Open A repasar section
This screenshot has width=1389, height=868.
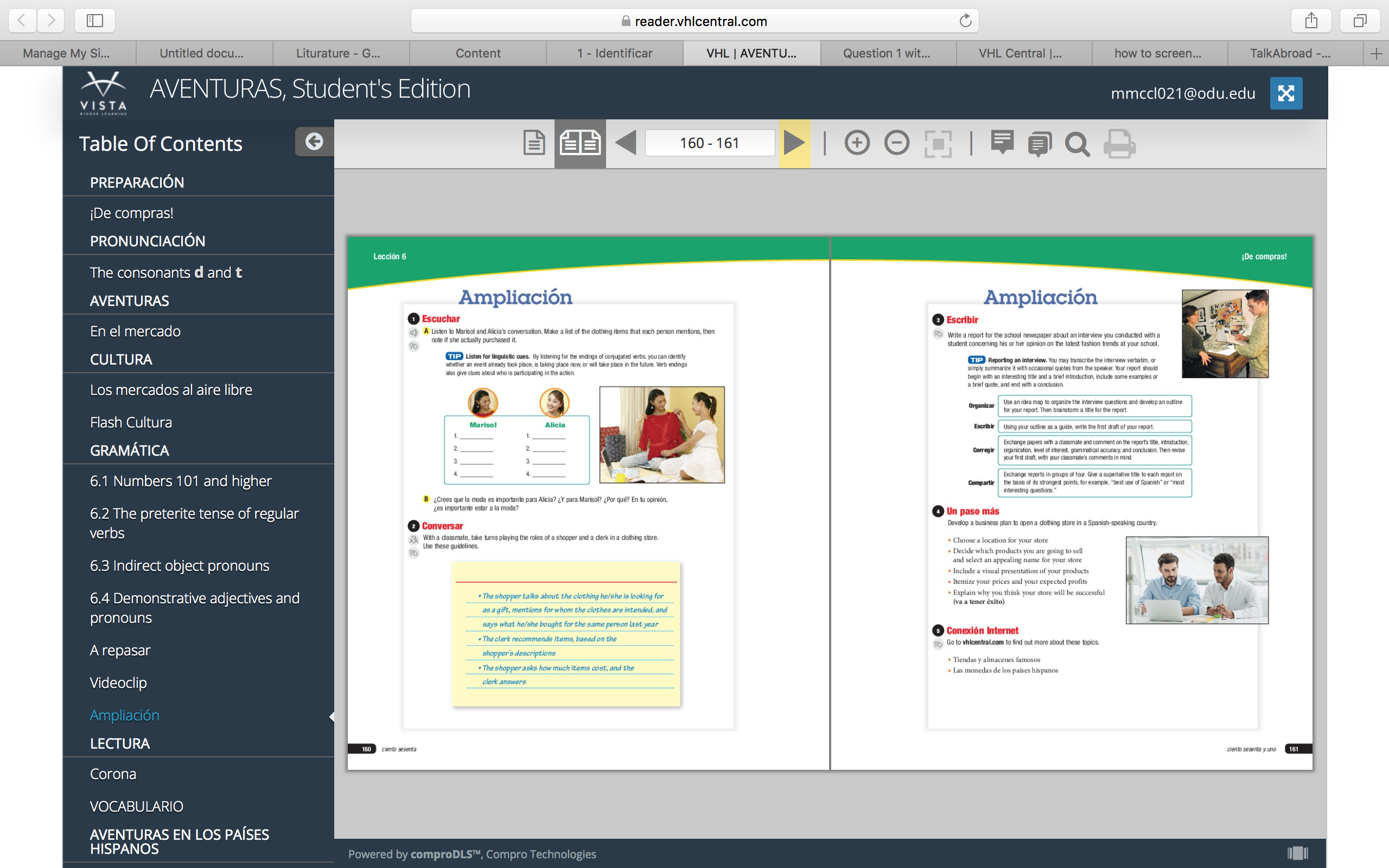click(120, 650)
